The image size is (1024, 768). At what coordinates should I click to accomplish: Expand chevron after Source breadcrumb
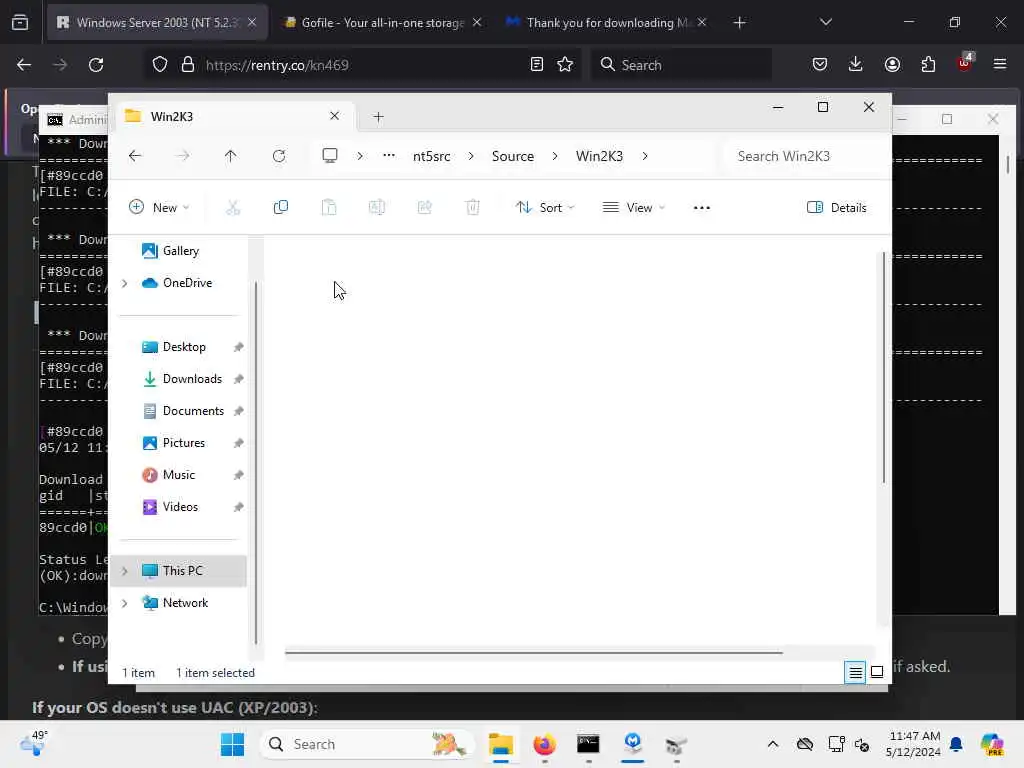[555, 156]
